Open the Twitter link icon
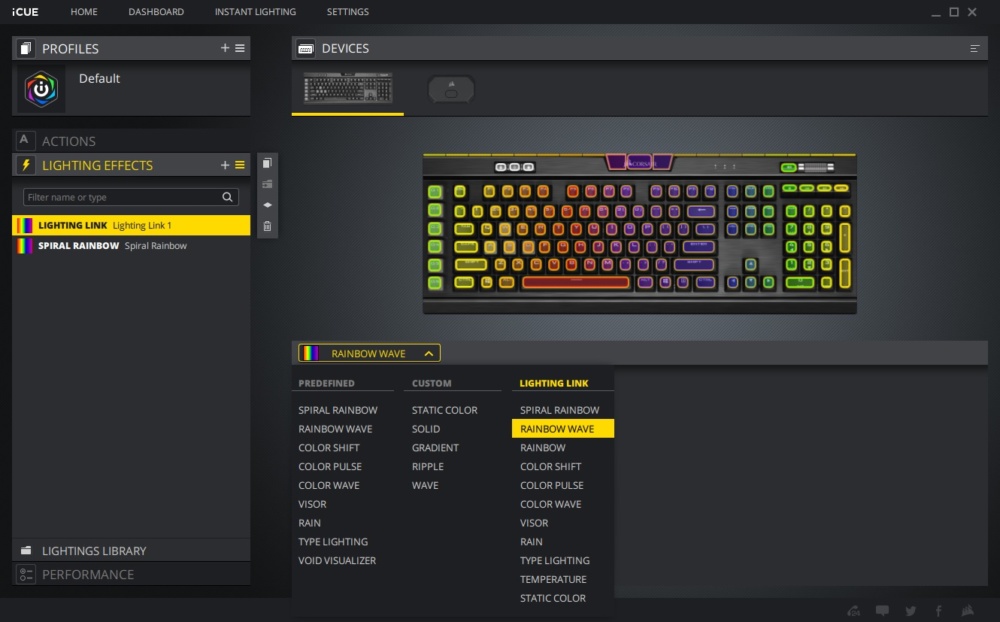The image size is (1000, 622). coord(911,611)
